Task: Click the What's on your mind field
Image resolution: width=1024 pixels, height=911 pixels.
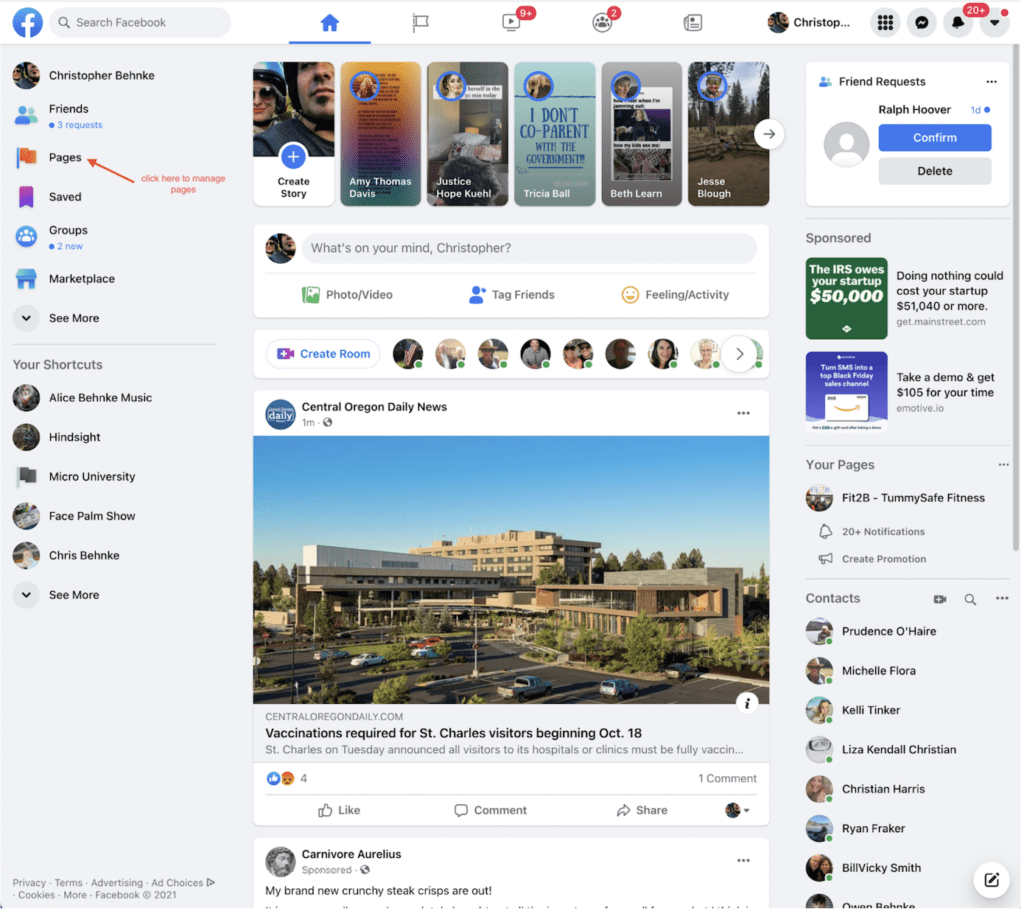Action: [530, 248]
